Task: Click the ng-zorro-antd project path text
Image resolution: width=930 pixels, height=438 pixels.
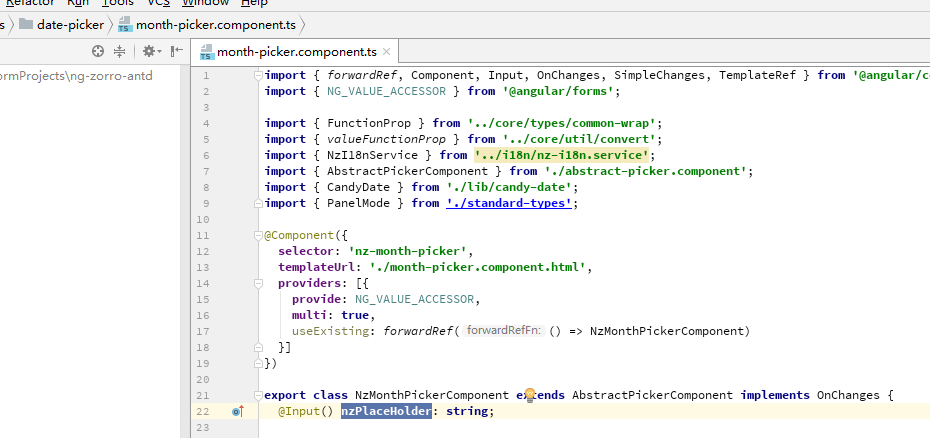Action: 77,76
